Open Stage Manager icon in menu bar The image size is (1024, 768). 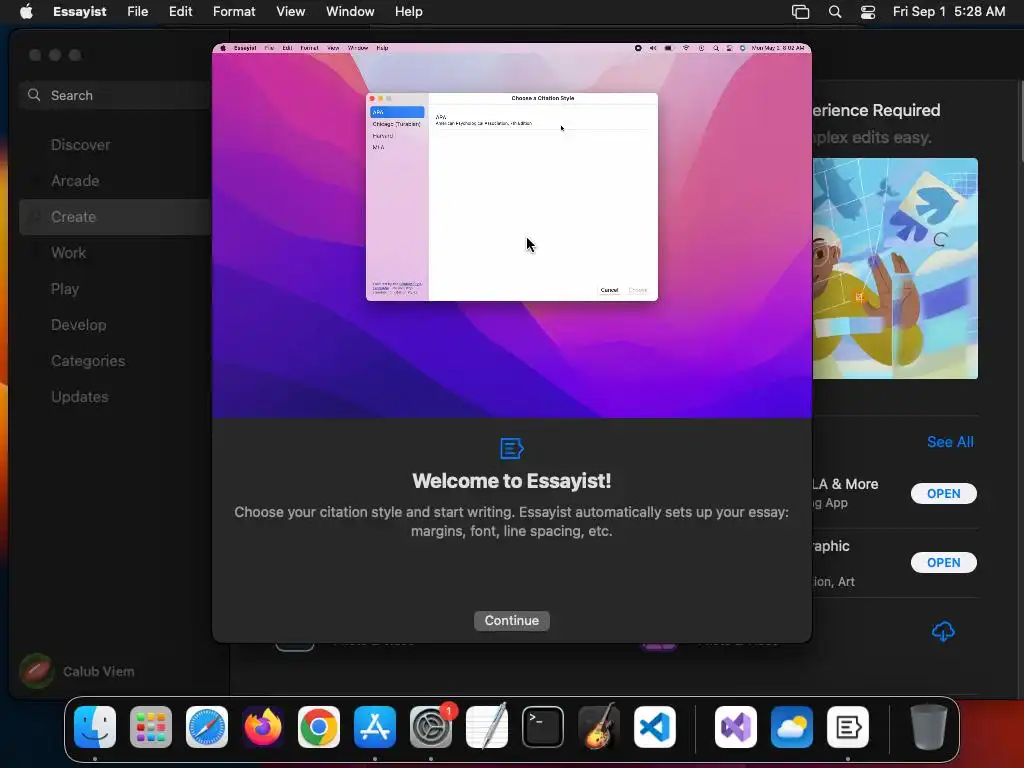(800, 12)
